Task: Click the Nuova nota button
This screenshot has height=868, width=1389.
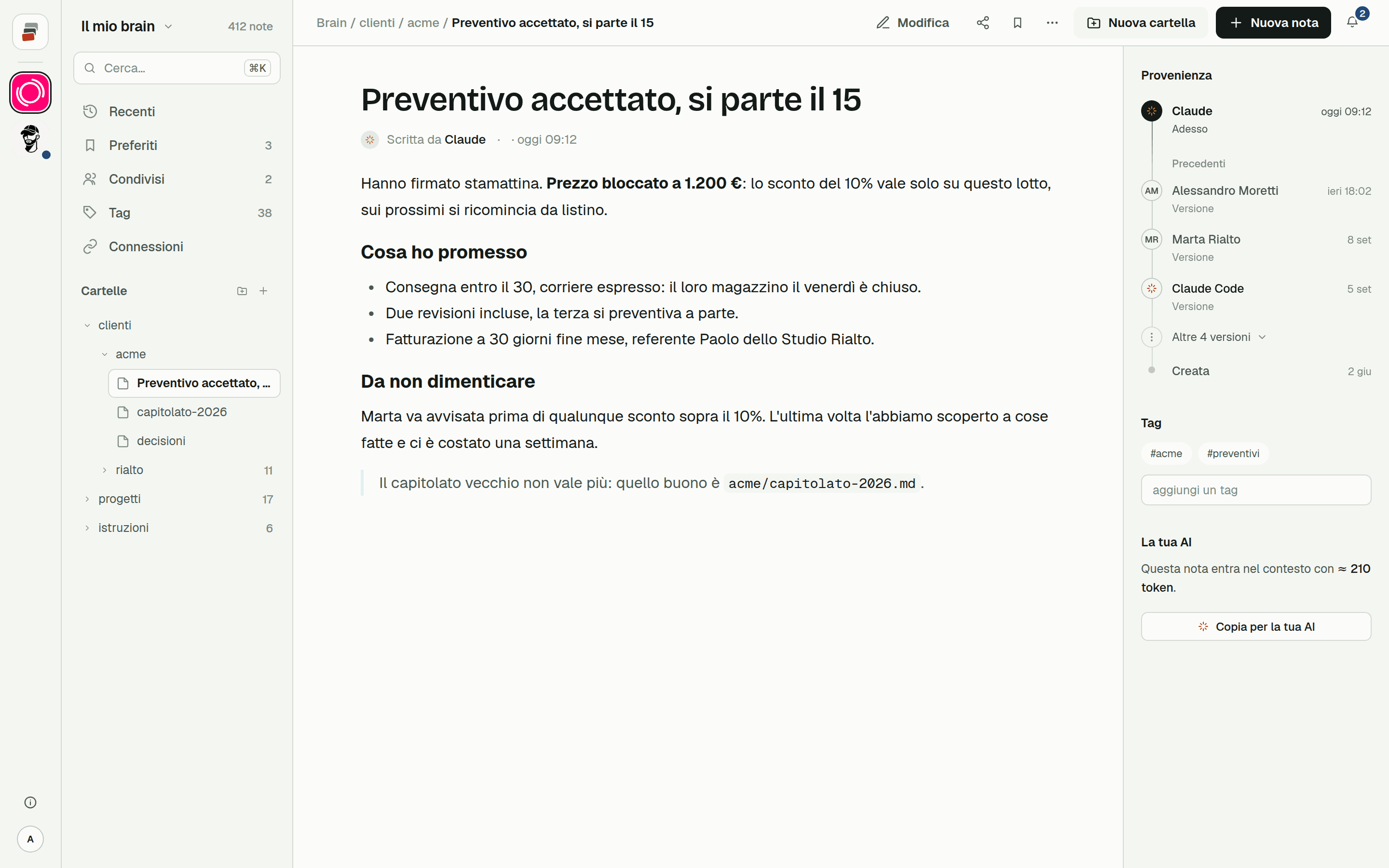Action: click(x=1273, y=23)
